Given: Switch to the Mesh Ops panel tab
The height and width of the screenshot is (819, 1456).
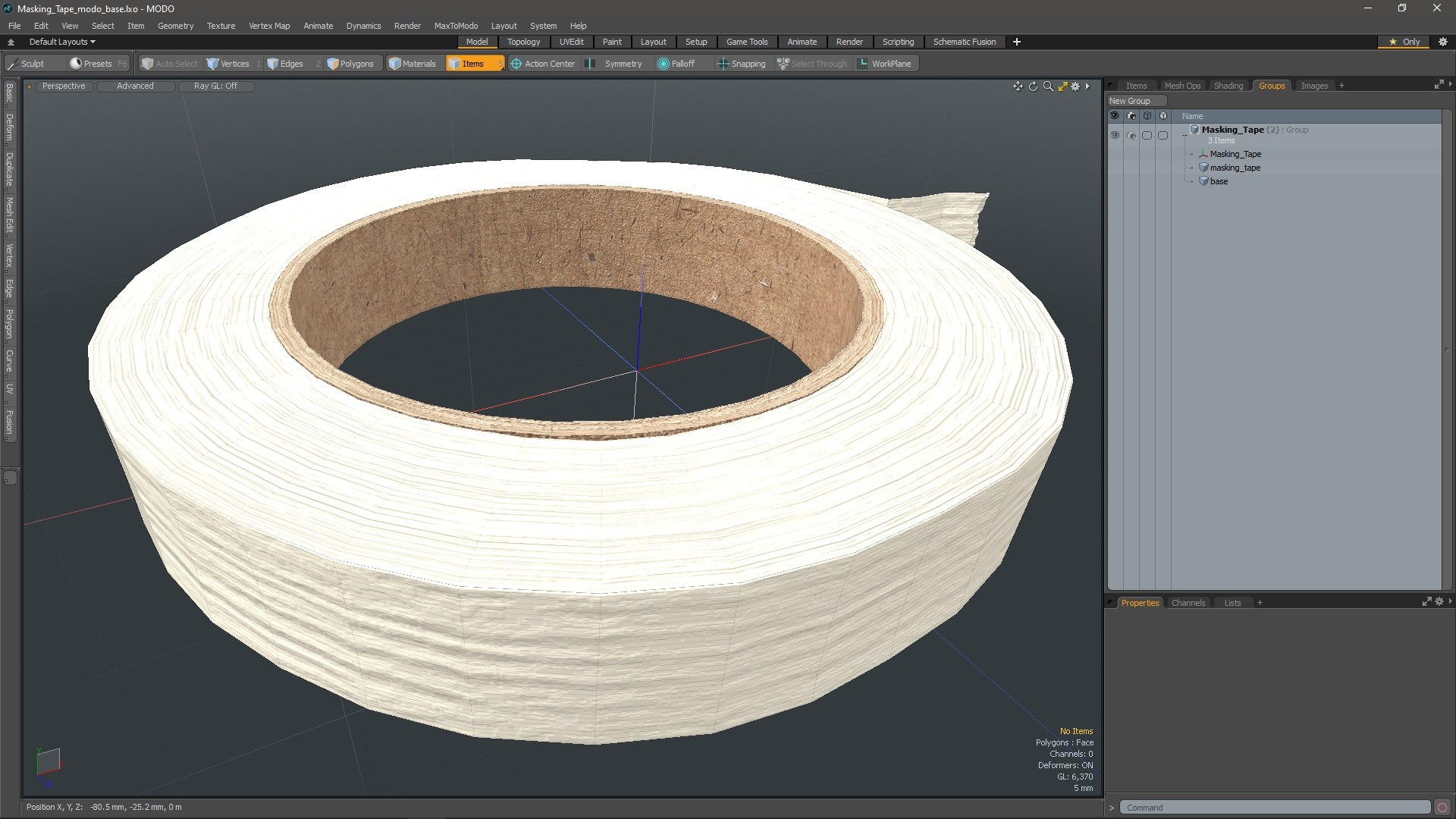Looking at the screenshot, I should tap(1182, 86).
